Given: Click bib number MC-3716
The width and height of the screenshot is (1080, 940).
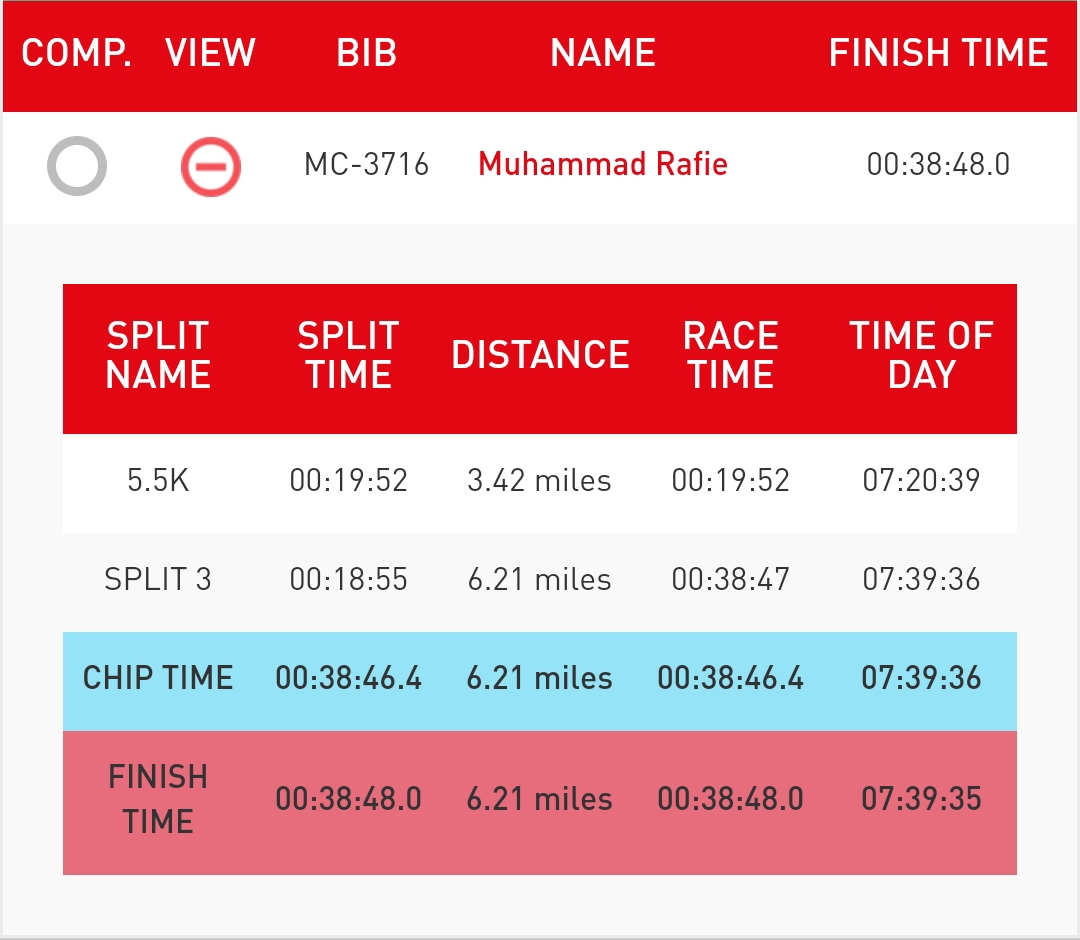Looking at the screenshot, I should [366, 165].
